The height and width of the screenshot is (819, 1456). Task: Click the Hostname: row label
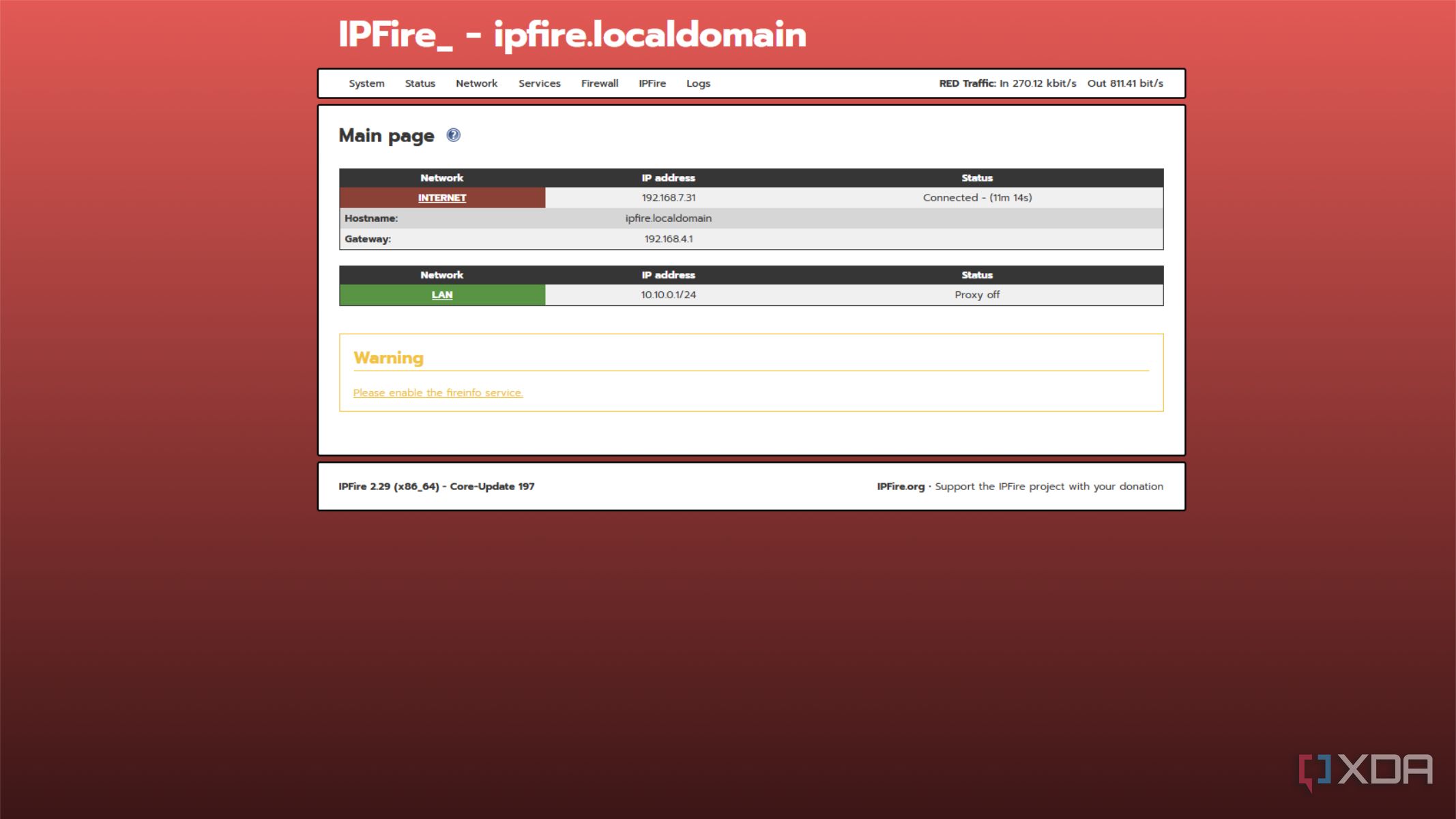370,218
